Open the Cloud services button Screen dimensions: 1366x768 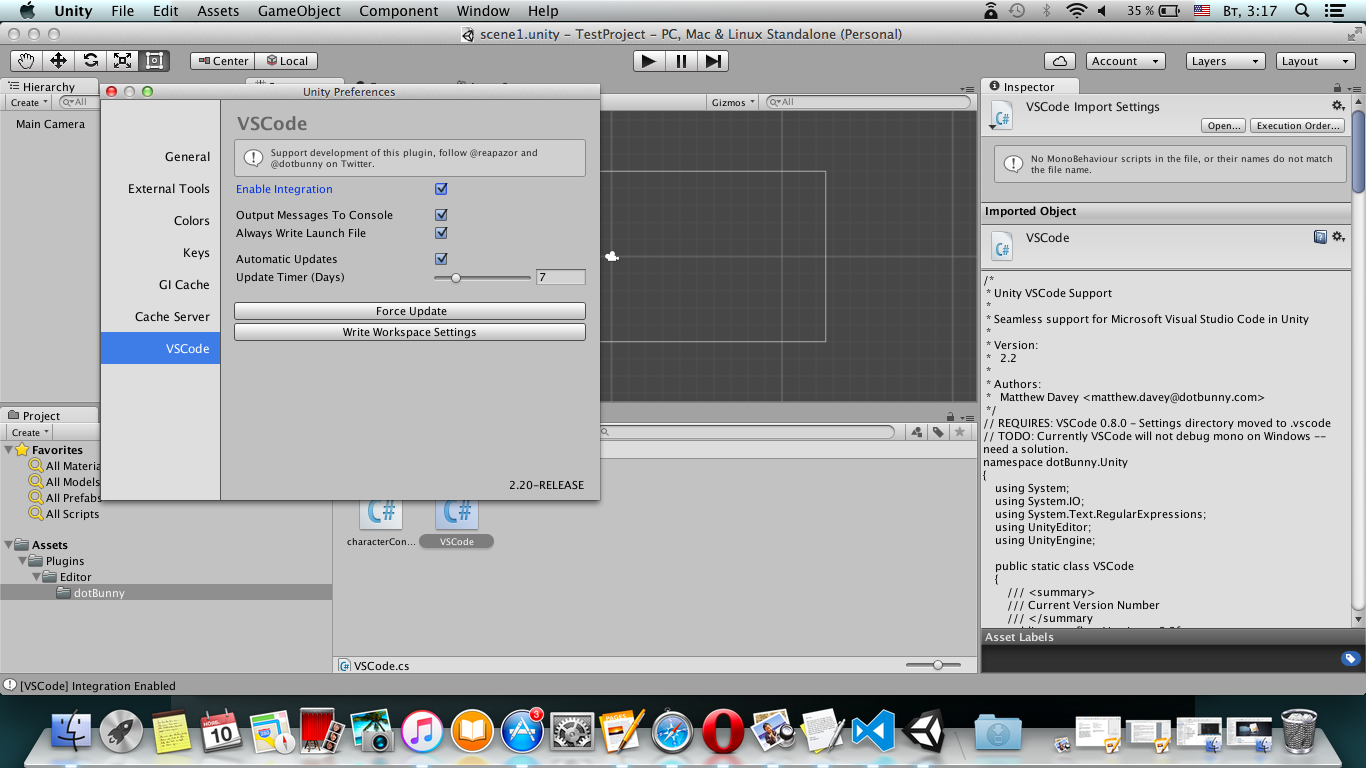[1060, 61]
